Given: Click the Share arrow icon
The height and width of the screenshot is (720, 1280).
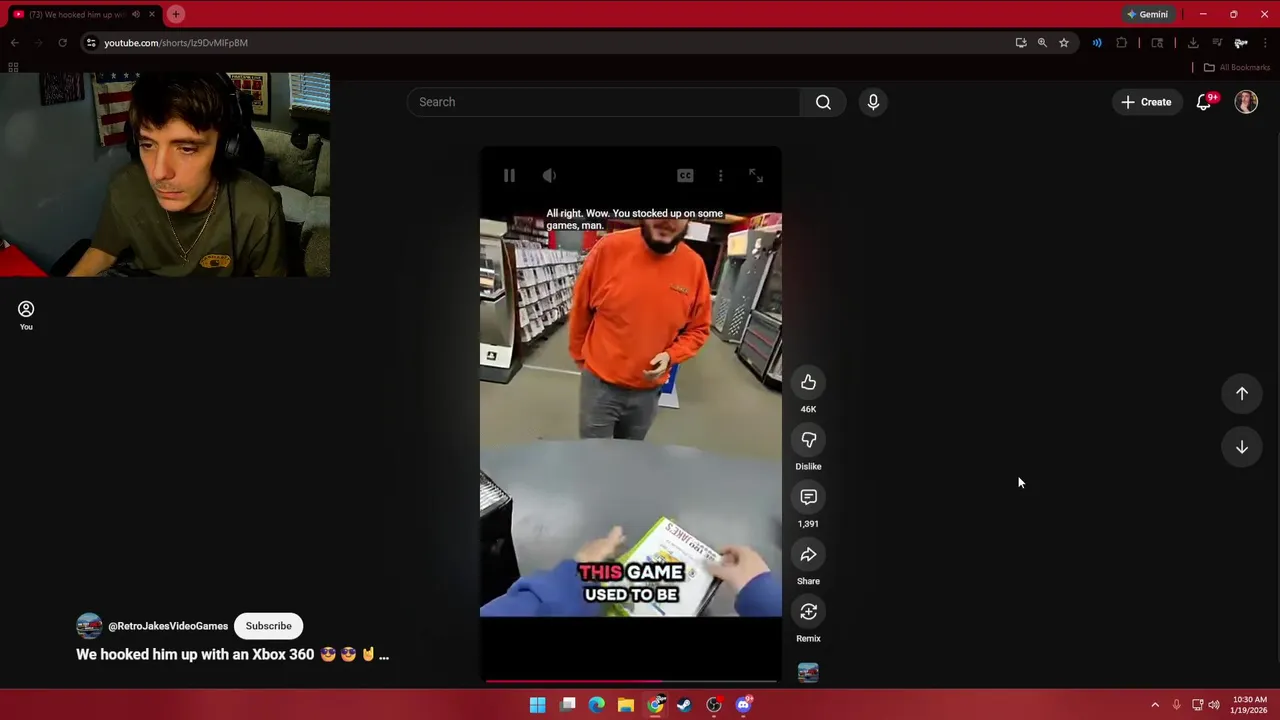Looking at the screenshot, I should pyautogui.click(x=808, y=555).
